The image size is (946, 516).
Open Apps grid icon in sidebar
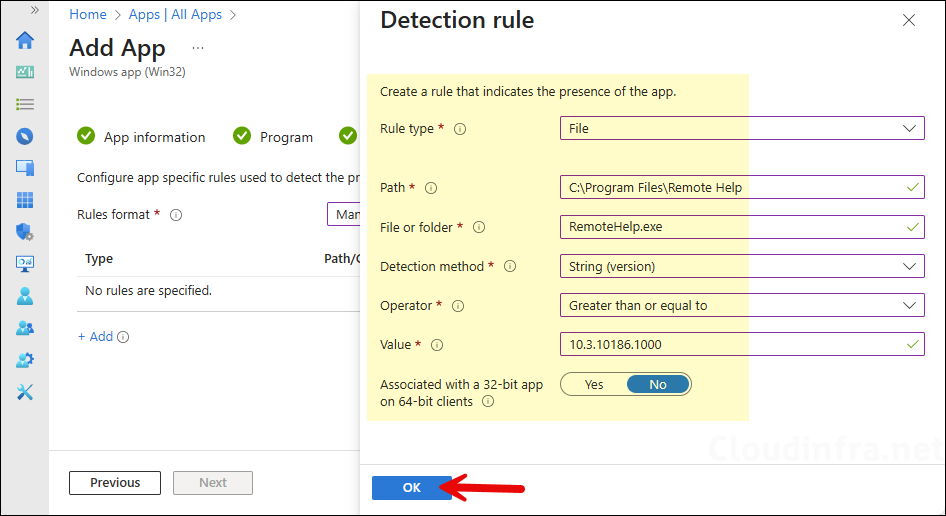pos(25,200)
